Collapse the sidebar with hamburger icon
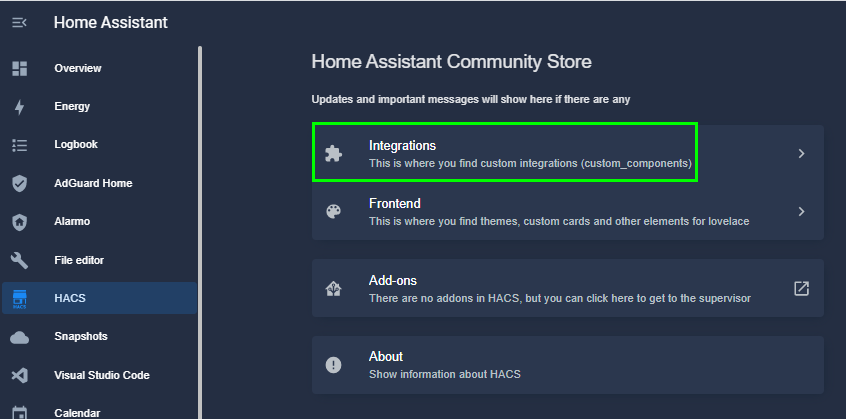 [19, 23]
